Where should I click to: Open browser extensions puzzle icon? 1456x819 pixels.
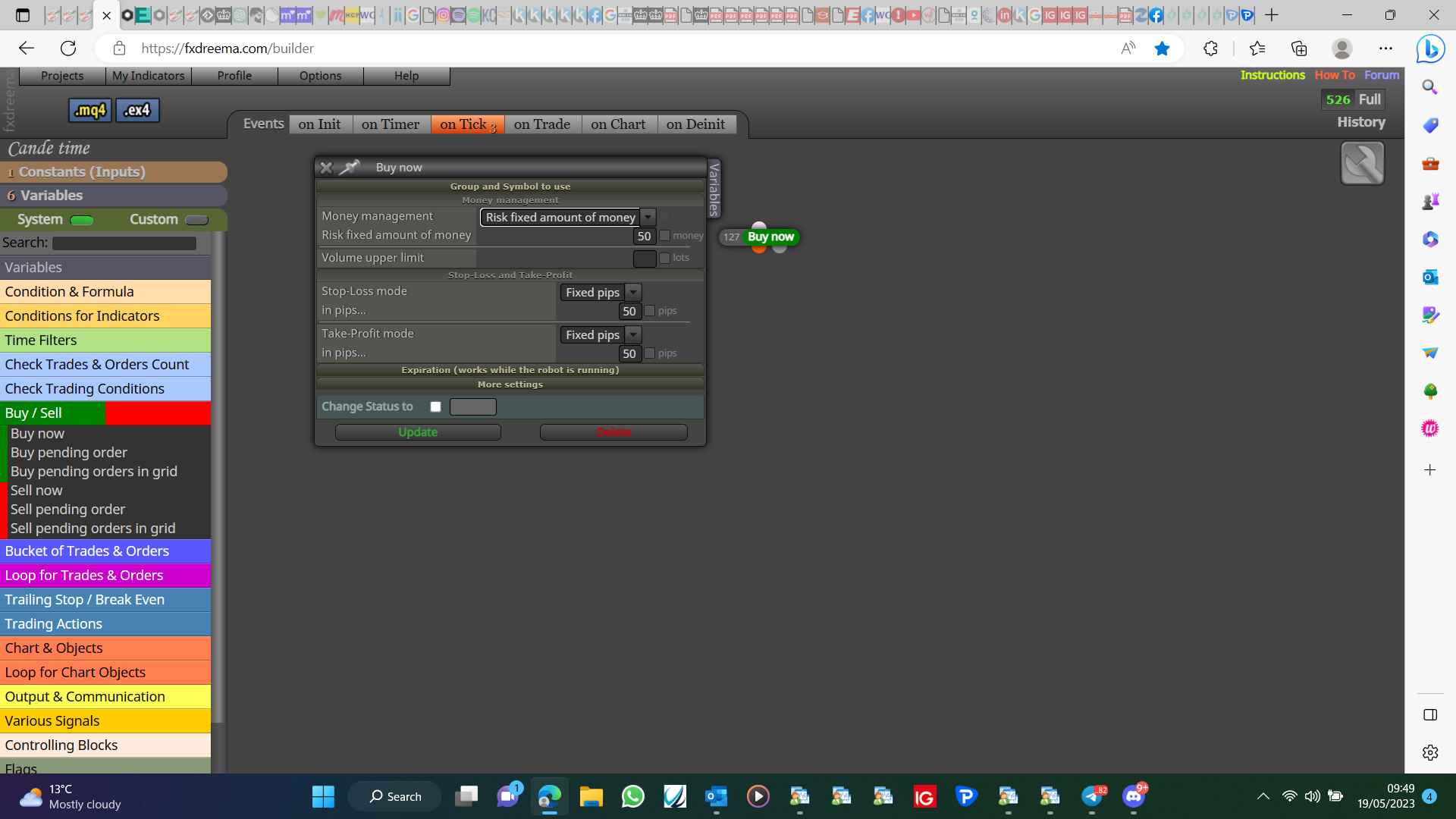(1210, 49)
